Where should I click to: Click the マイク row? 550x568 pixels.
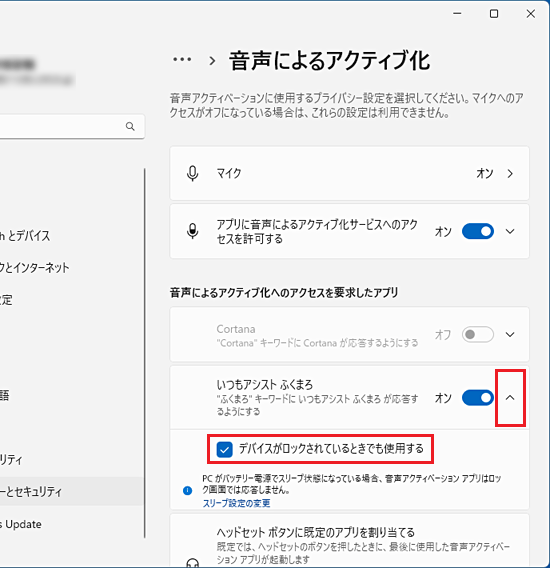point(349,174)
